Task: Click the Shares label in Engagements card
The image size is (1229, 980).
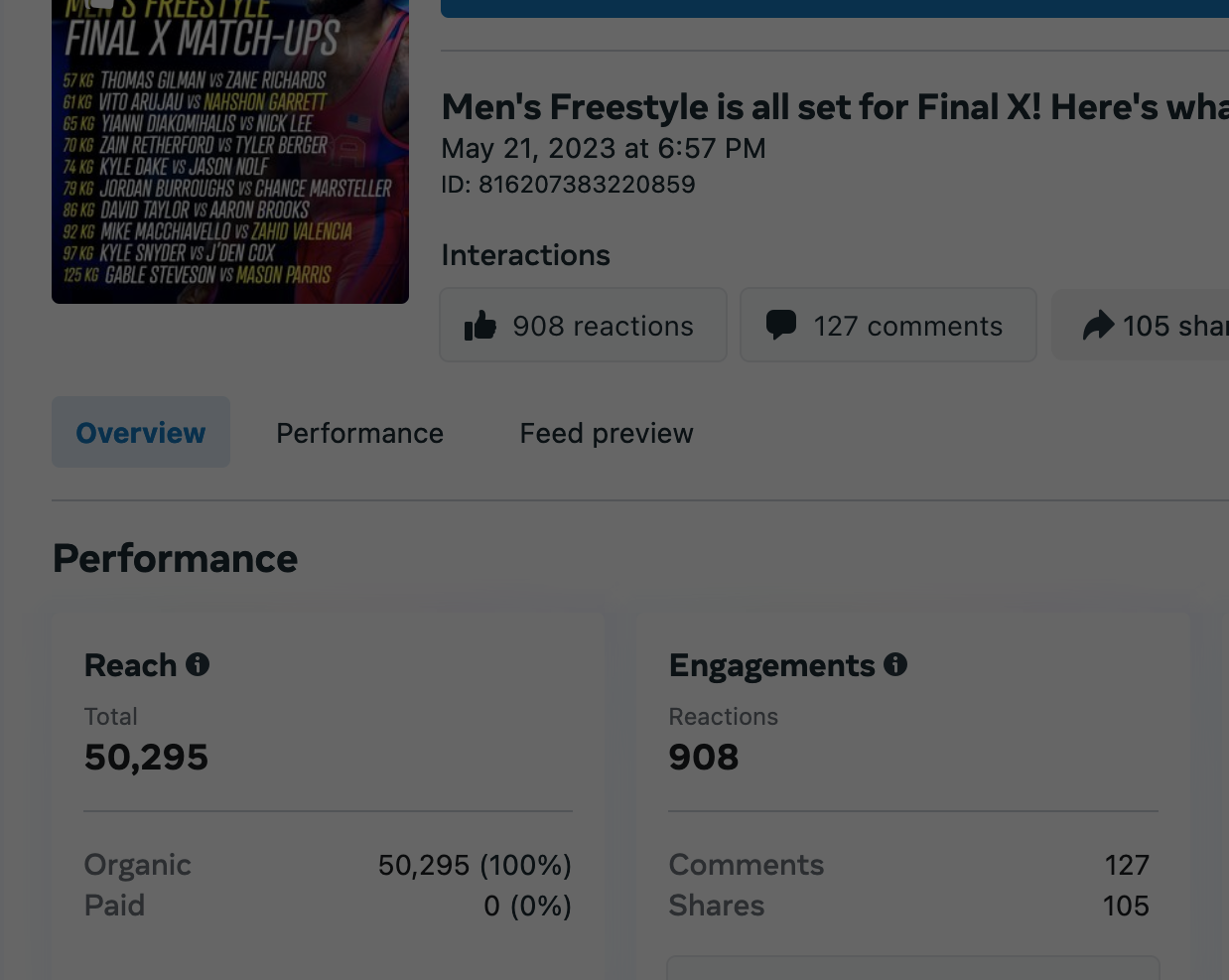Action: [x=717, y=906]
